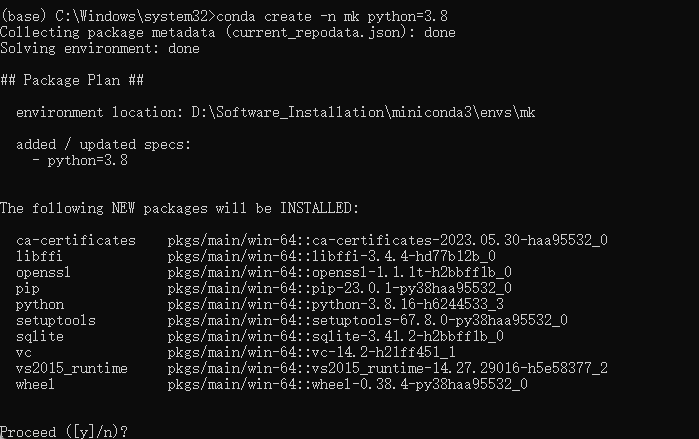699x439 pixels.
Task: Click the conda create command text
Action: (x=332, y=16)
